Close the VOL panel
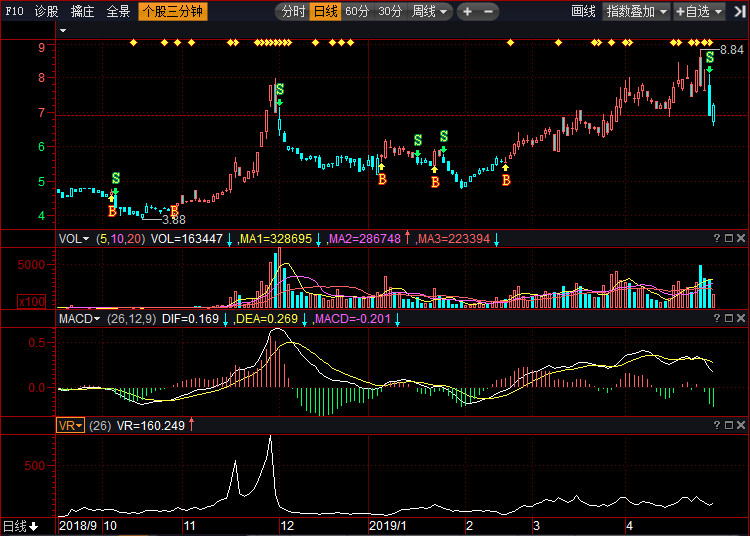Image resolution: width=750 pixels, height=536 pixels. point(741,238)
